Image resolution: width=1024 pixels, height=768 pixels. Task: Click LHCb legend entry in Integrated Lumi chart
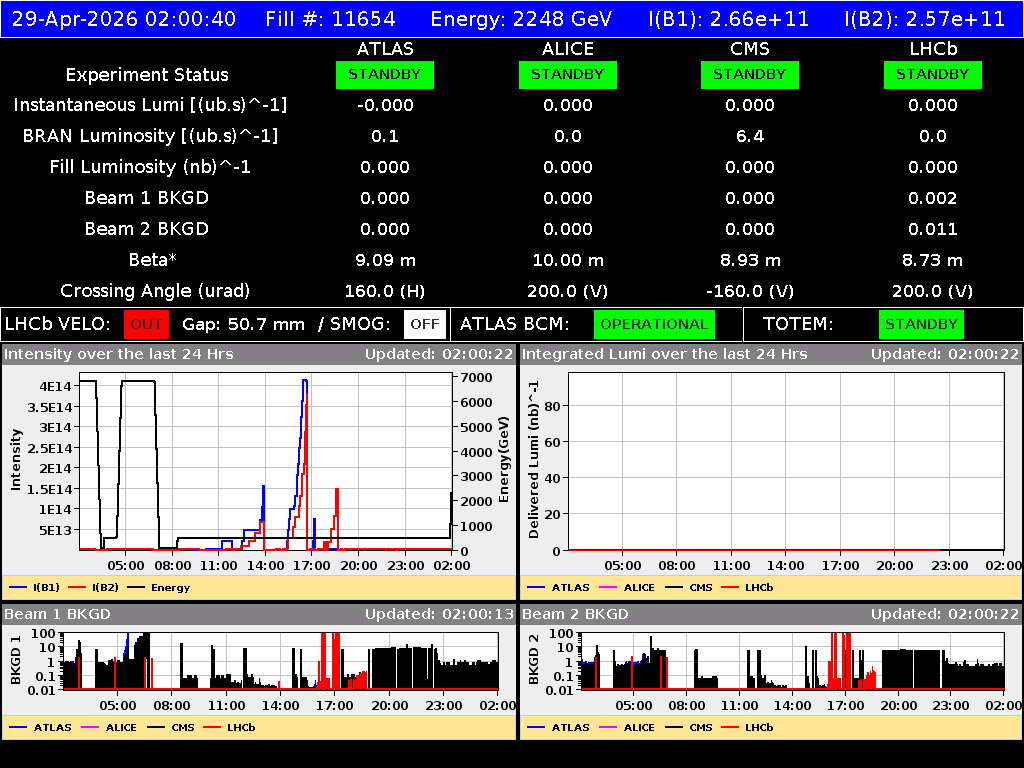[x=747, y=588]
